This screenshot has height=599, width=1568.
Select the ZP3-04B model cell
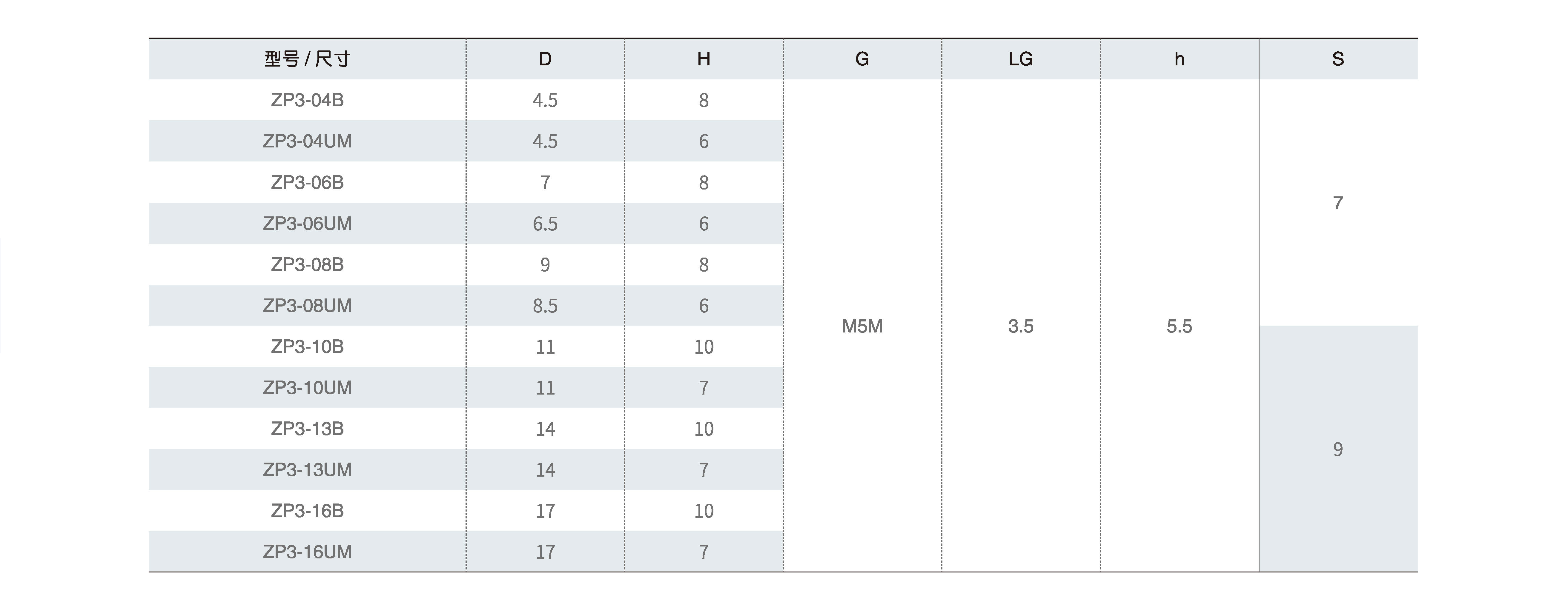pyautogui.click(x=307, y=100)
